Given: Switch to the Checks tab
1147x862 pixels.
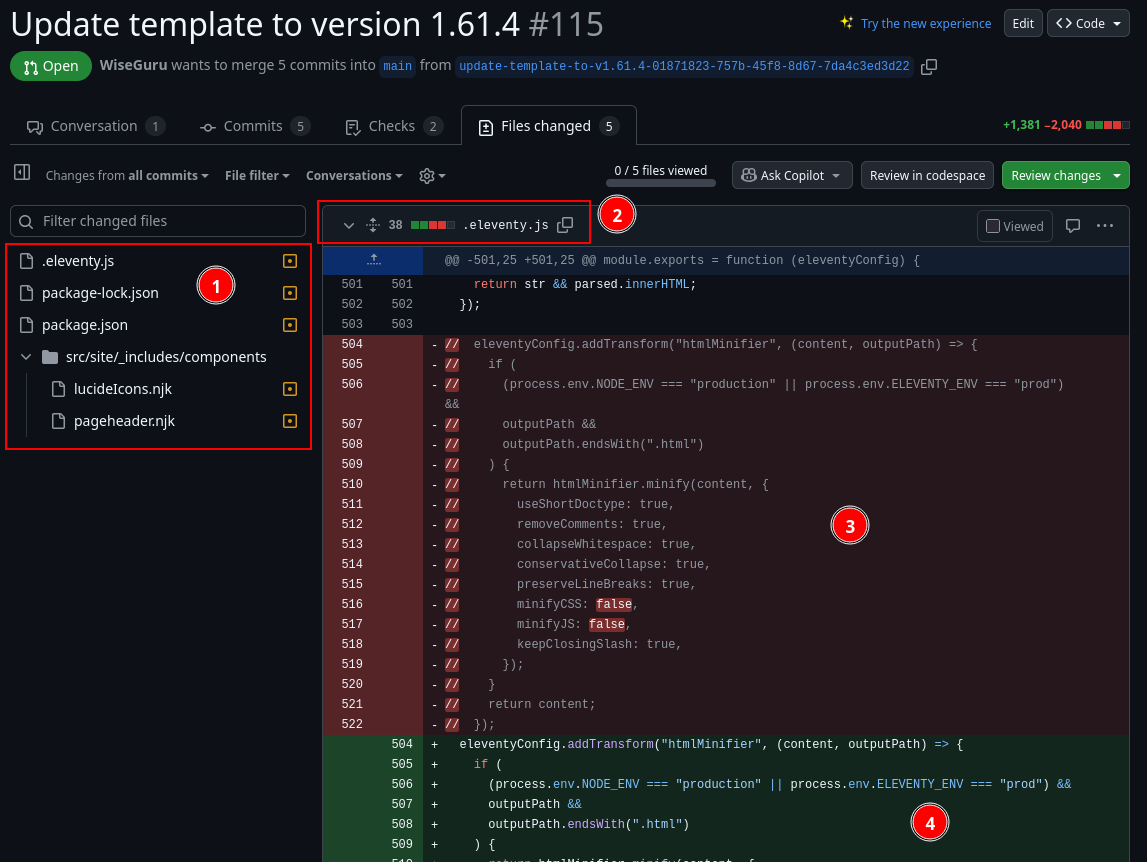Looking at the screenshot, I should tap(392, 126).
